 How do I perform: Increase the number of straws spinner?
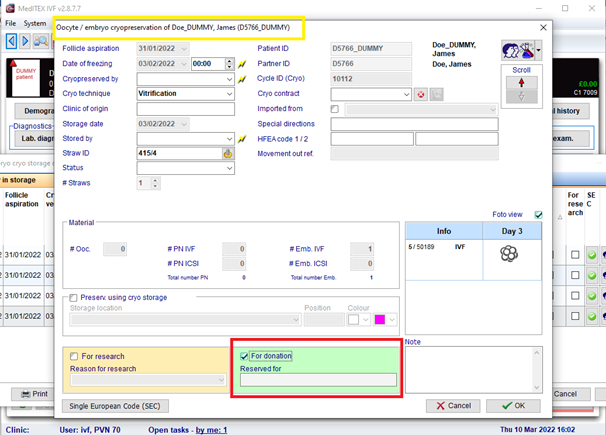click(x=155, y=180)
